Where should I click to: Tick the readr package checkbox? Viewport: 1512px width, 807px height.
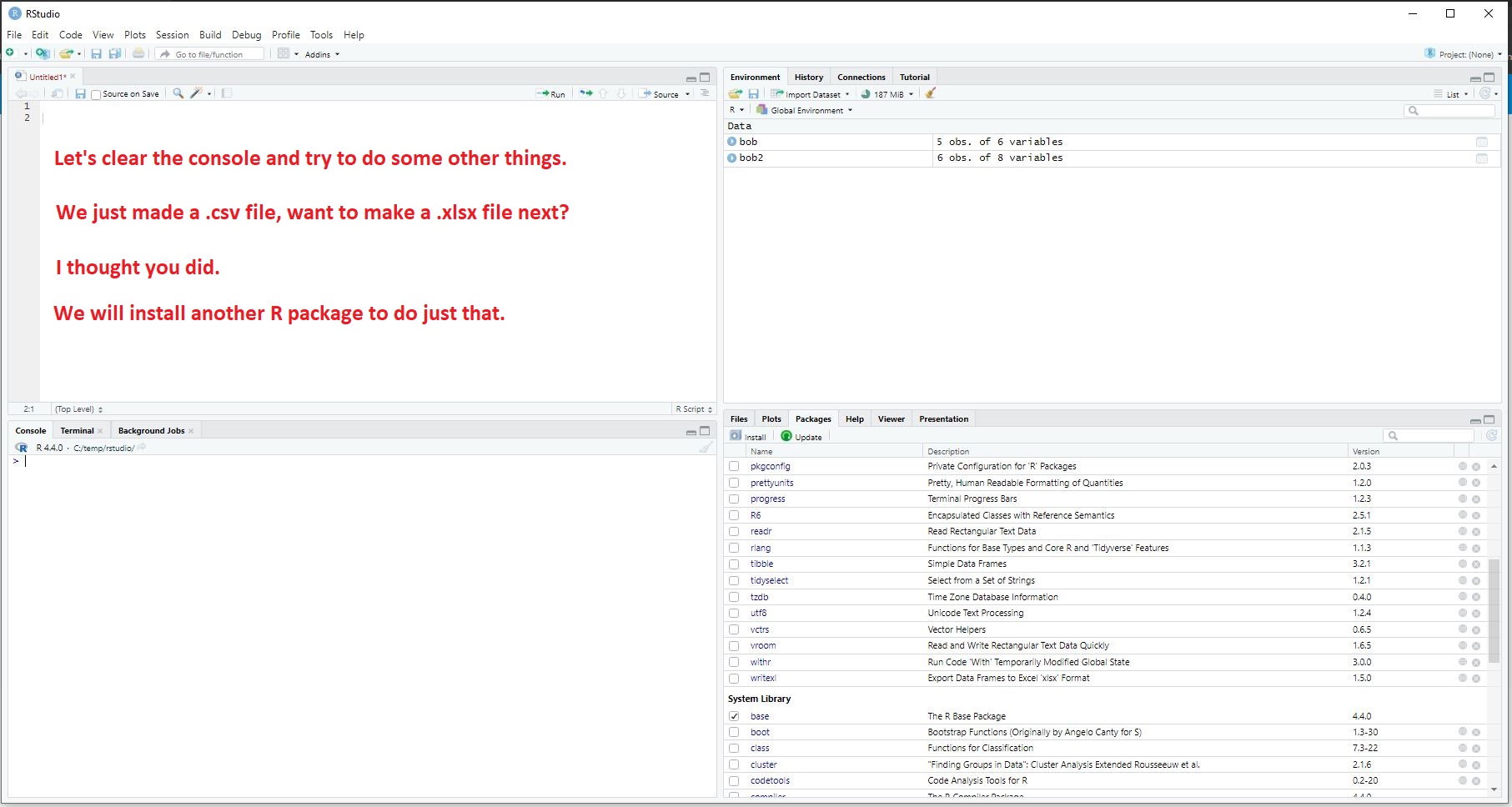tap(734, 532)
